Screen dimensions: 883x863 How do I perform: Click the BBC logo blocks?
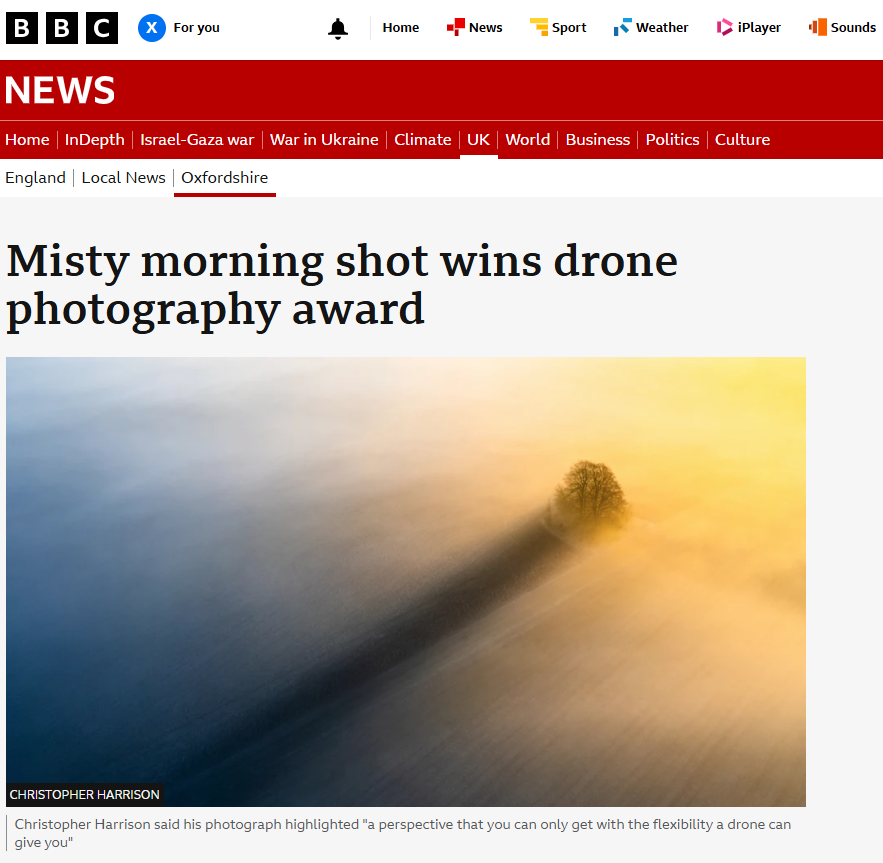pyautogui.click(x=62, y=28)
